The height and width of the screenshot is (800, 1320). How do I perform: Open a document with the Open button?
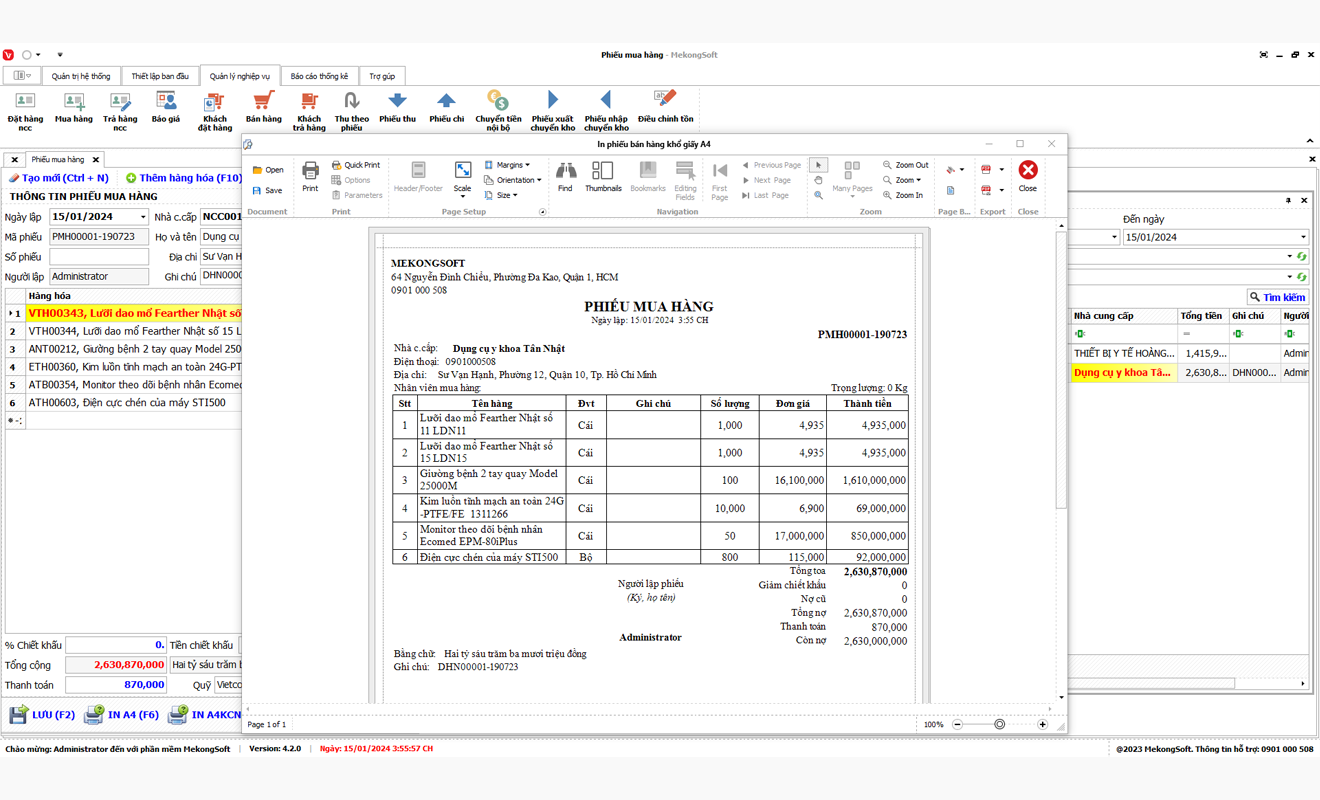(x=268, y=170)
